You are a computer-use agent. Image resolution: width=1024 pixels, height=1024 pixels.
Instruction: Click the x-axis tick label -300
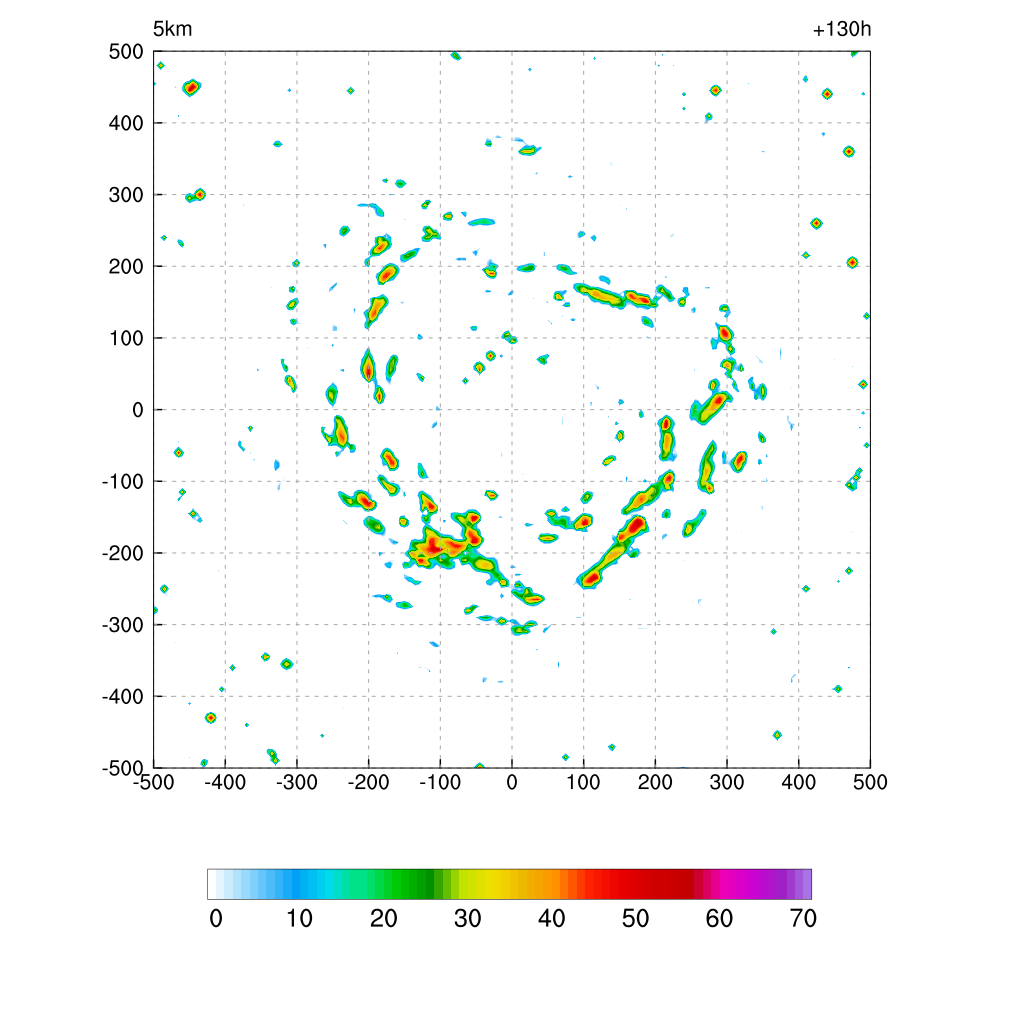point(296,782)
